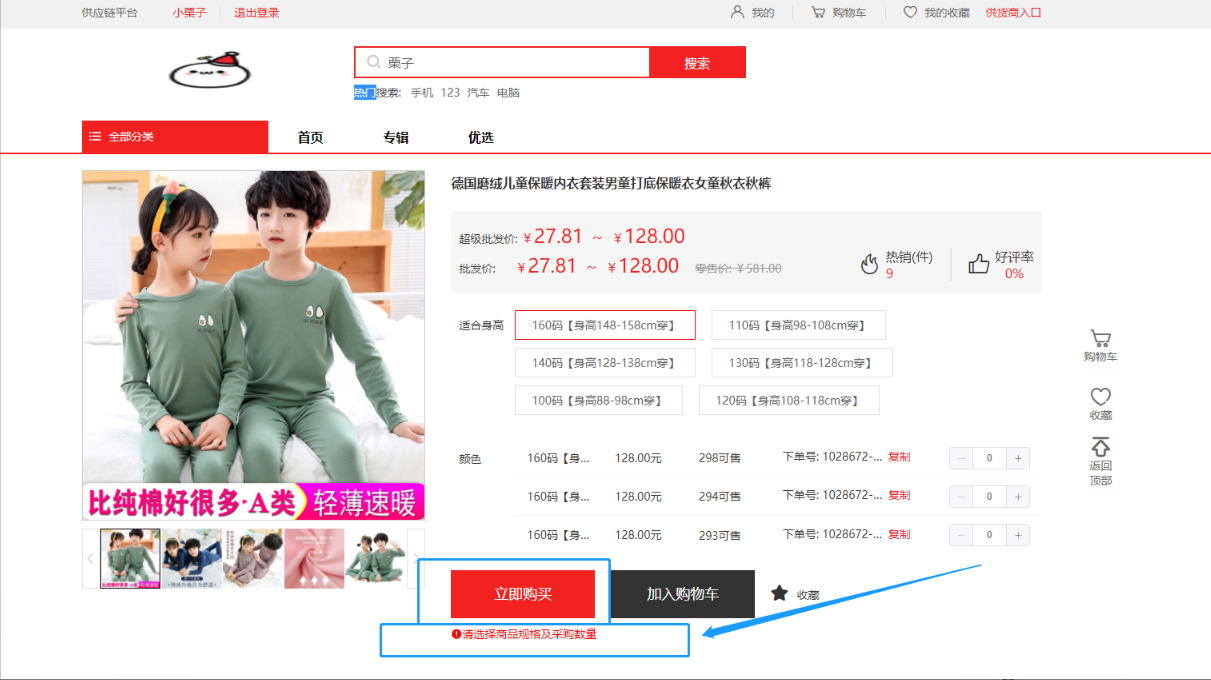Click the user profile icon 我的

click(x=738, y=13)
